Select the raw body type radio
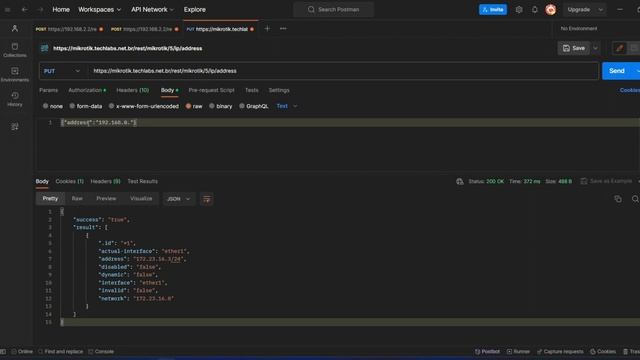Image resolution: width=640 pixels, height=360 pixels. pos(188,106)
